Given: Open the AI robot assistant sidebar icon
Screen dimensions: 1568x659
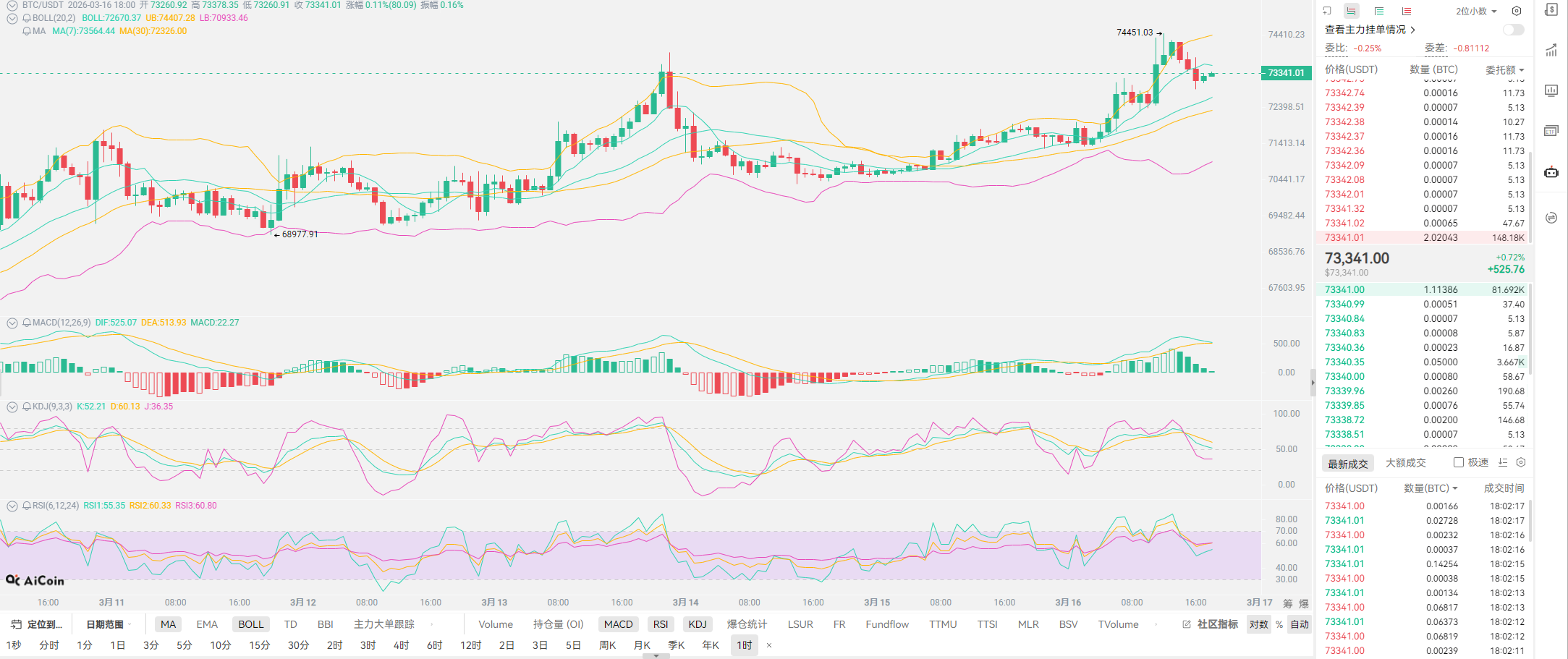Looking at the screenshot, I should (x=1551, y=172).
